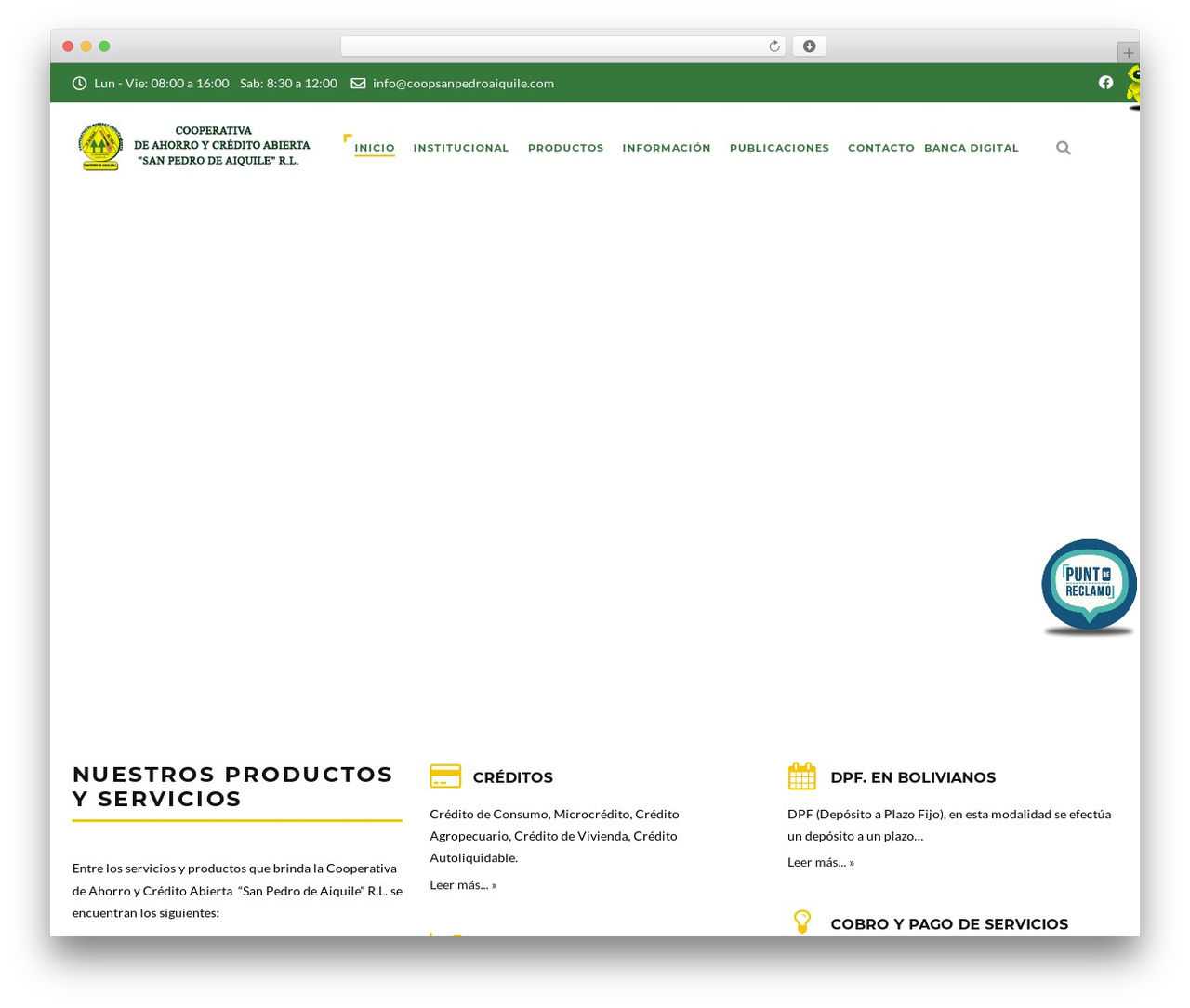Screen dimensions: 1190x1008
Task: Click the cooperative logo image
Action: 100,147
